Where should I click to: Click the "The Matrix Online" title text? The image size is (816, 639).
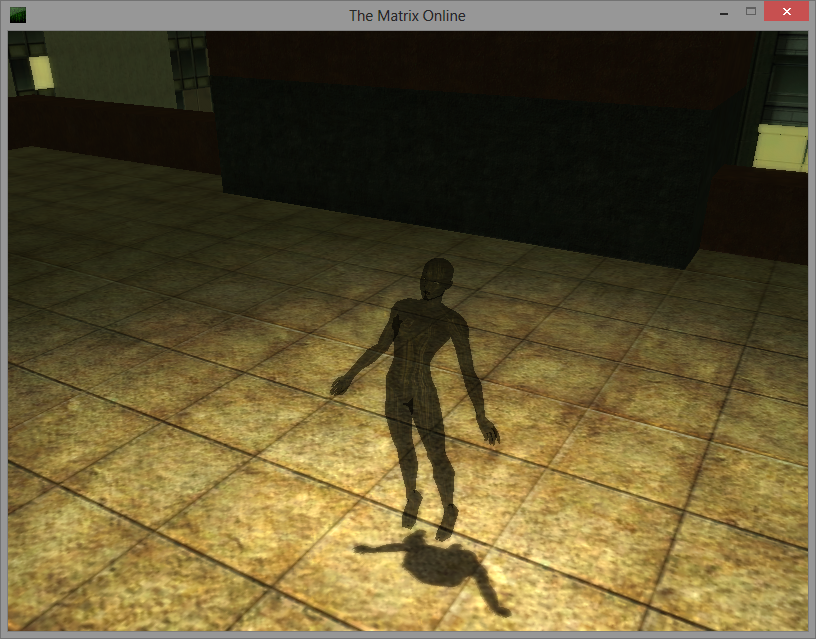407,15
